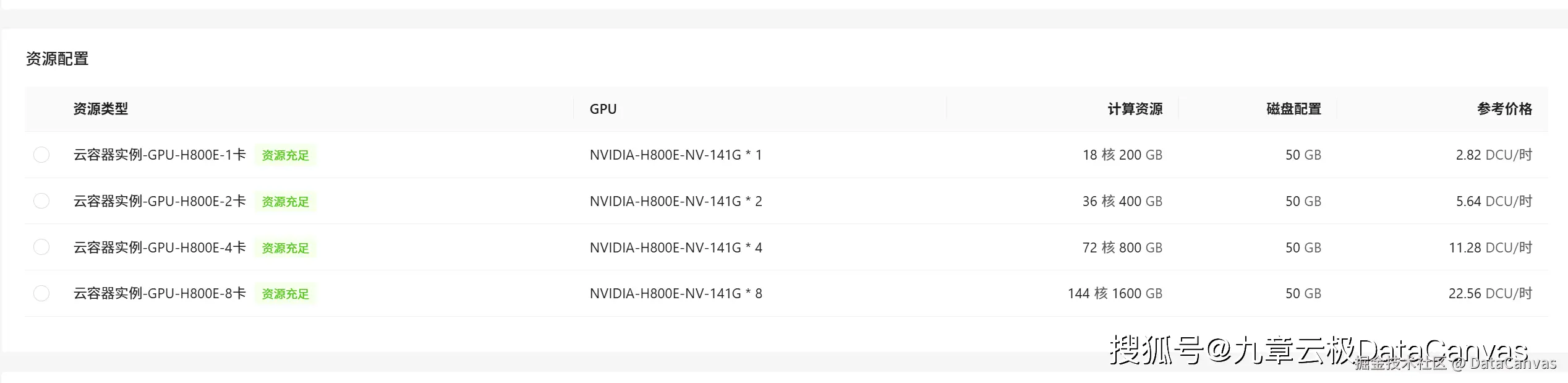Click the 22.56 DCU/时 price cell
This screenshot has width=1568, height=383.
(1489, 293)
